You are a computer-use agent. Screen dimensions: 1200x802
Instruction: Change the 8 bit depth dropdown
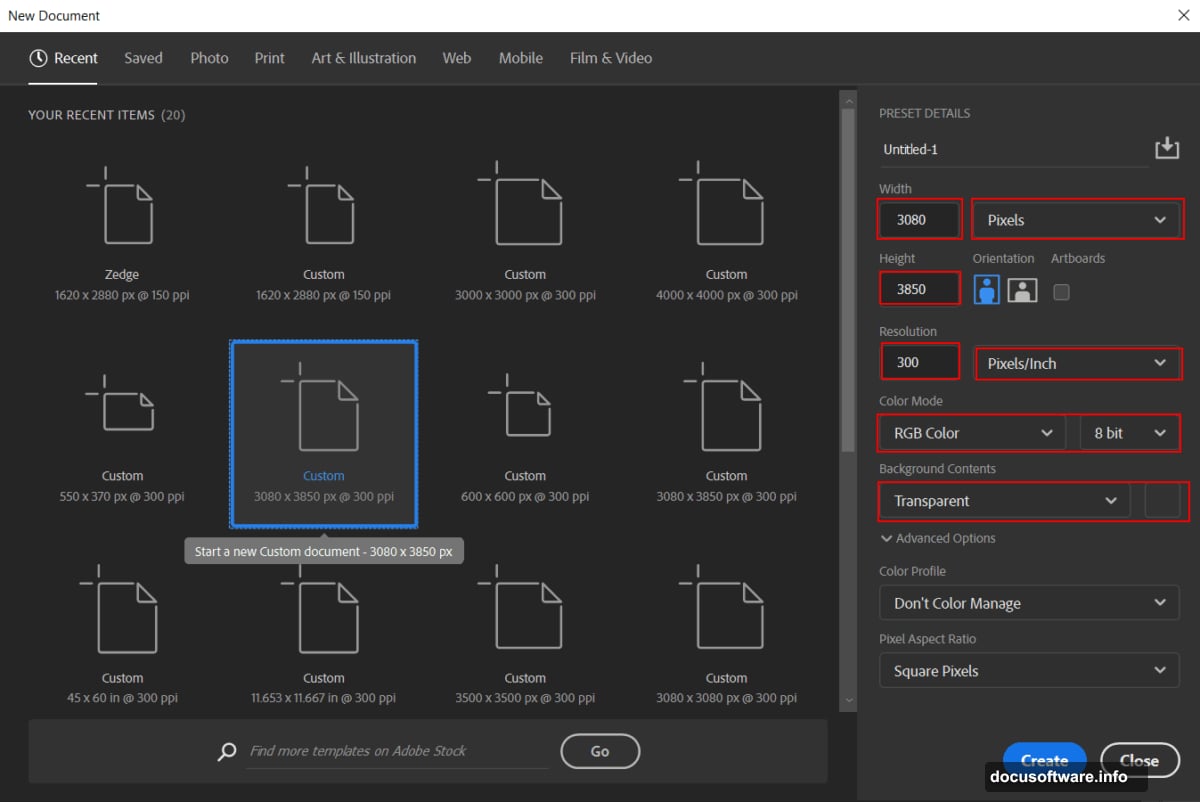1128,432
